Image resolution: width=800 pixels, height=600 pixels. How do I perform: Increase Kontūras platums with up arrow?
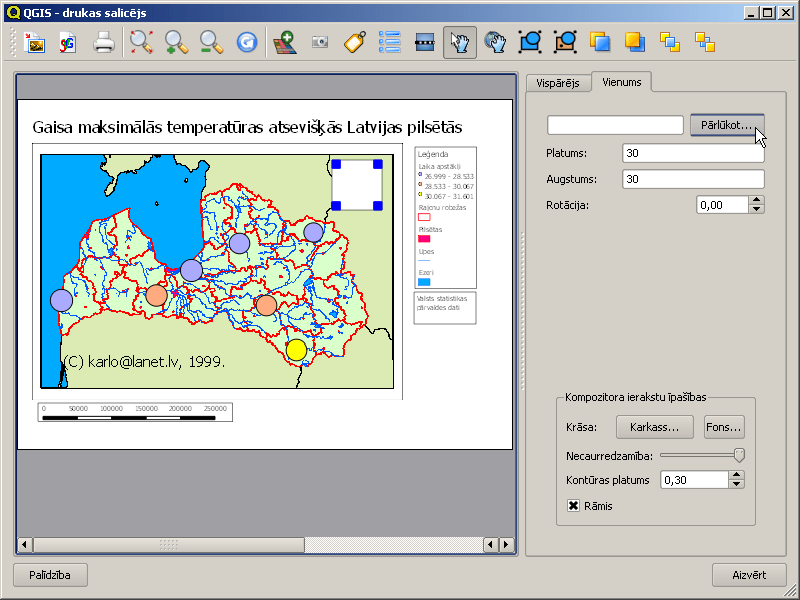736,475
